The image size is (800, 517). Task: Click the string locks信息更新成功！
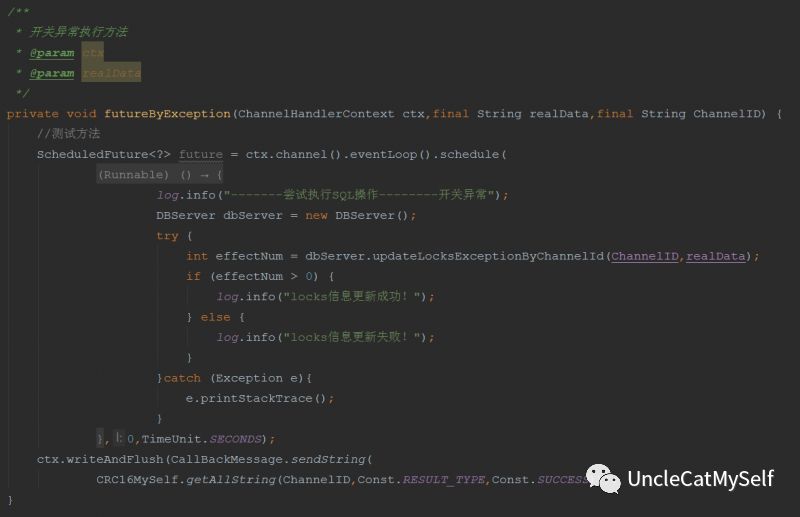tap(353, 297)
